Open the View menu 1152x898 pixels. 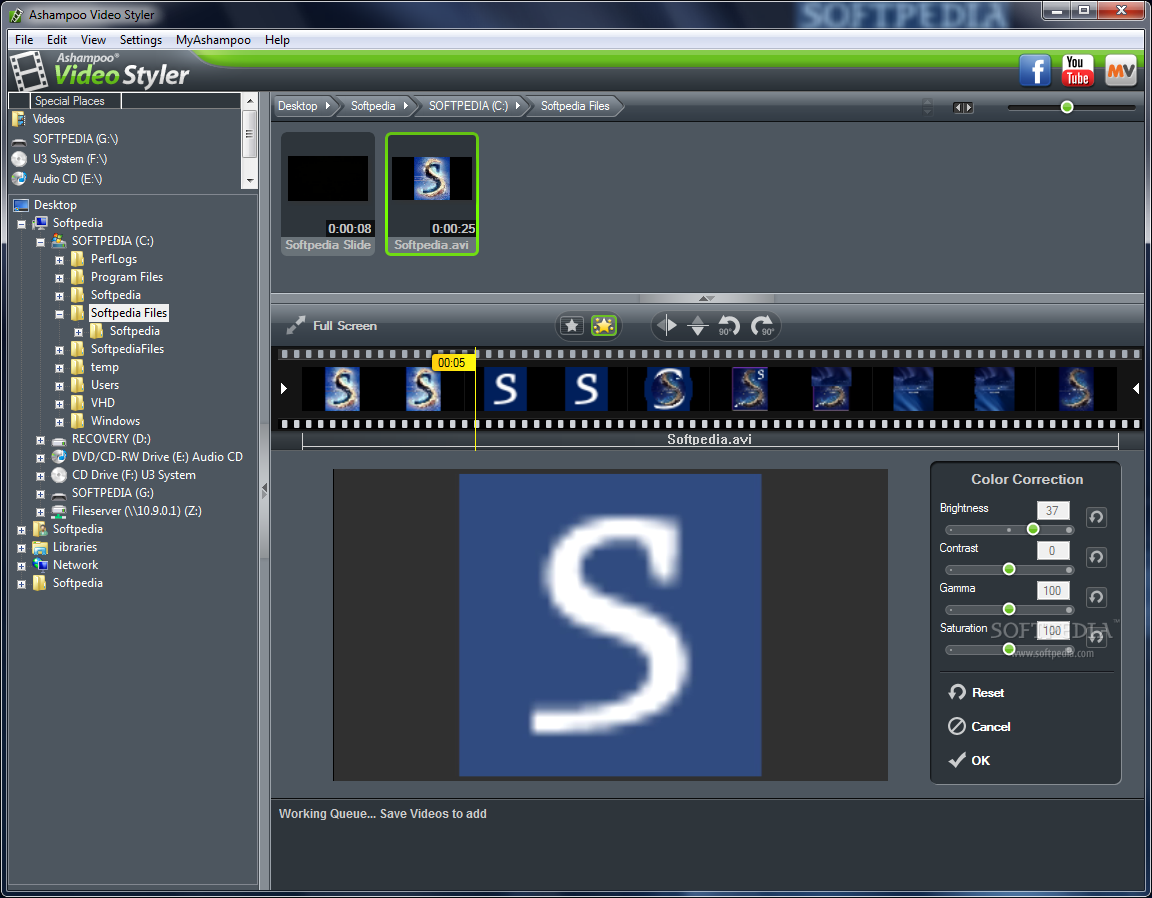coord(93,40)
